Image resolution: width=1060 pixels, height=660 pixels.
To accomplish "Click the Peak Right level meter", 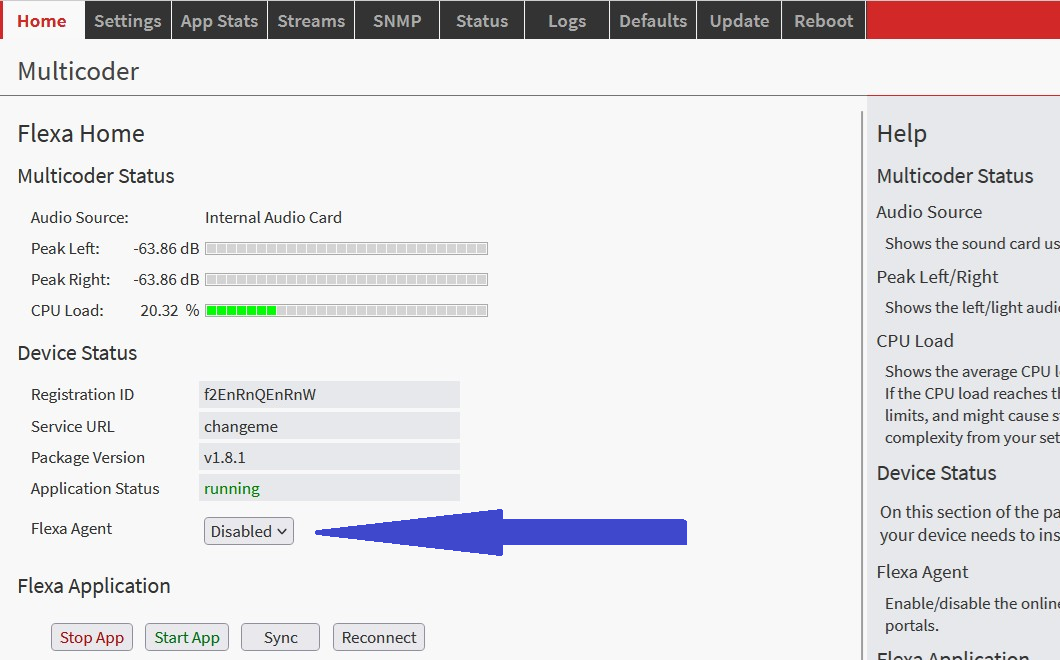I will coord(346,279).
